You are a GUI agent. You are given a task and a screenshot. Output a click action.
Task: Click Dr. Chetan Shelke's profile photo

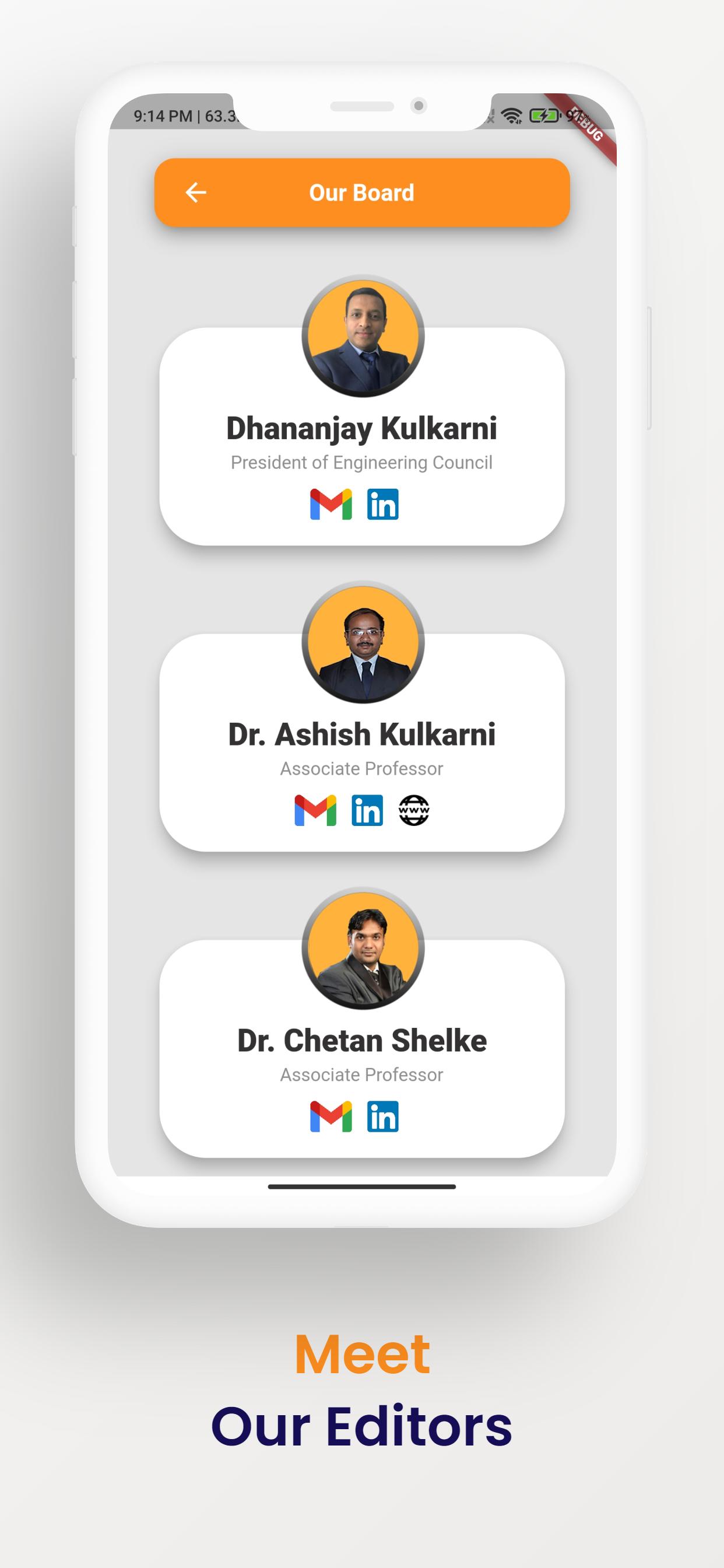pyautogui.click(x=363, y=948)
